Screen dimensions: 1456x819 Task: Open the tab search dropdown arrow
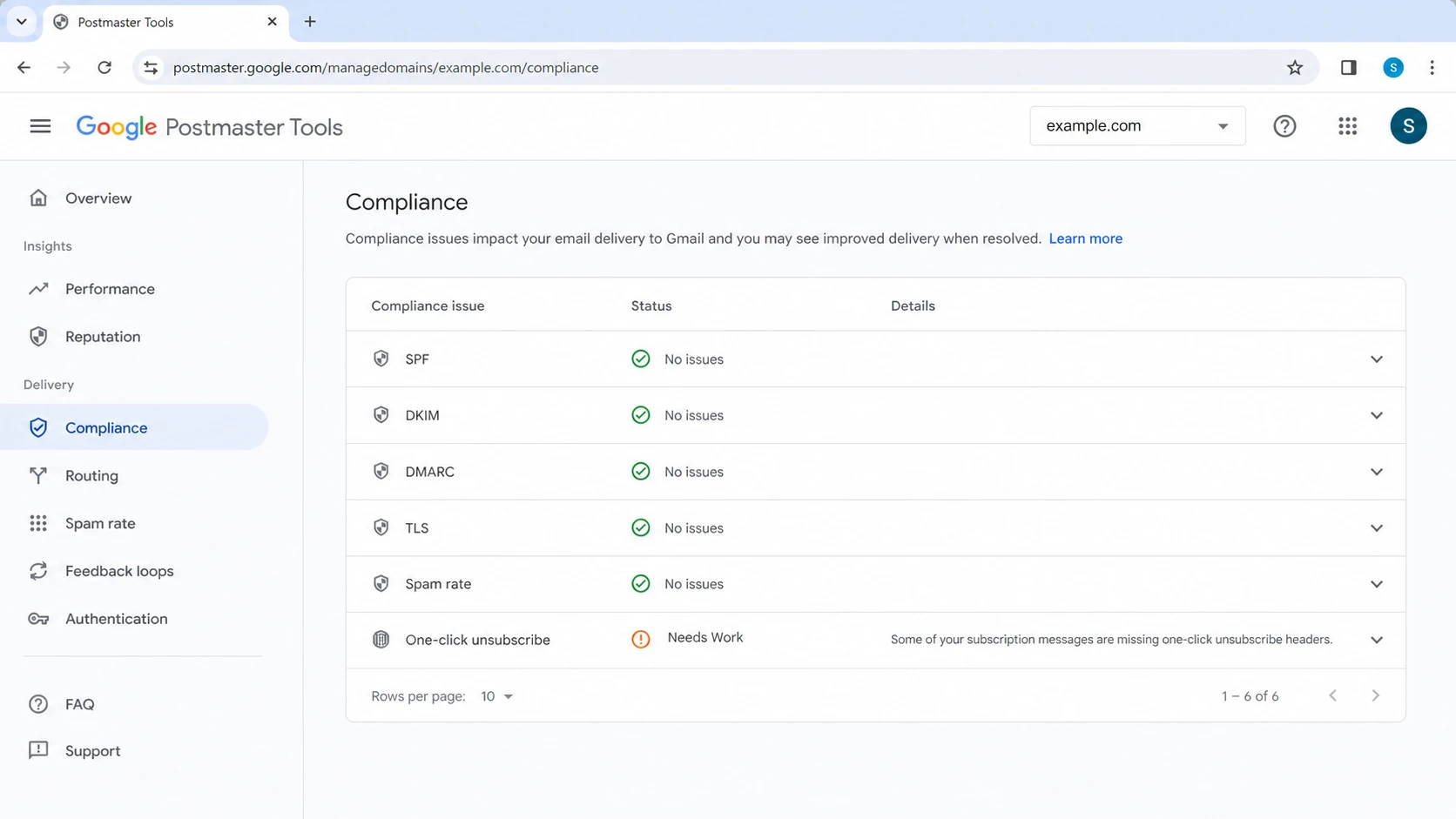tap(22, 22)
